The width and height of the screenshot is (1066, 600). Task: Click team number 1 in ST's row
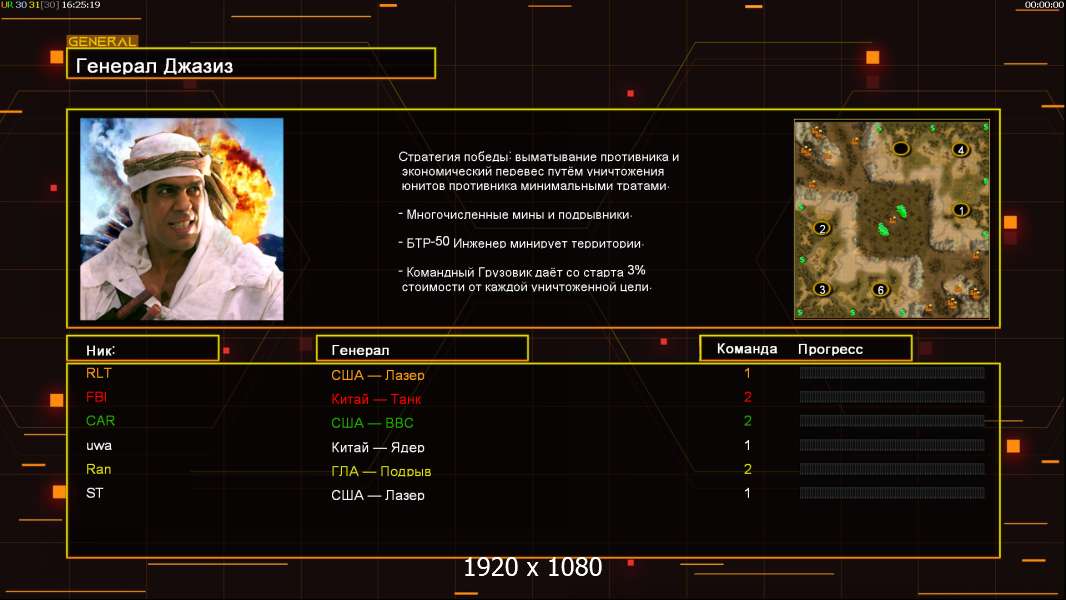point(747,493)
